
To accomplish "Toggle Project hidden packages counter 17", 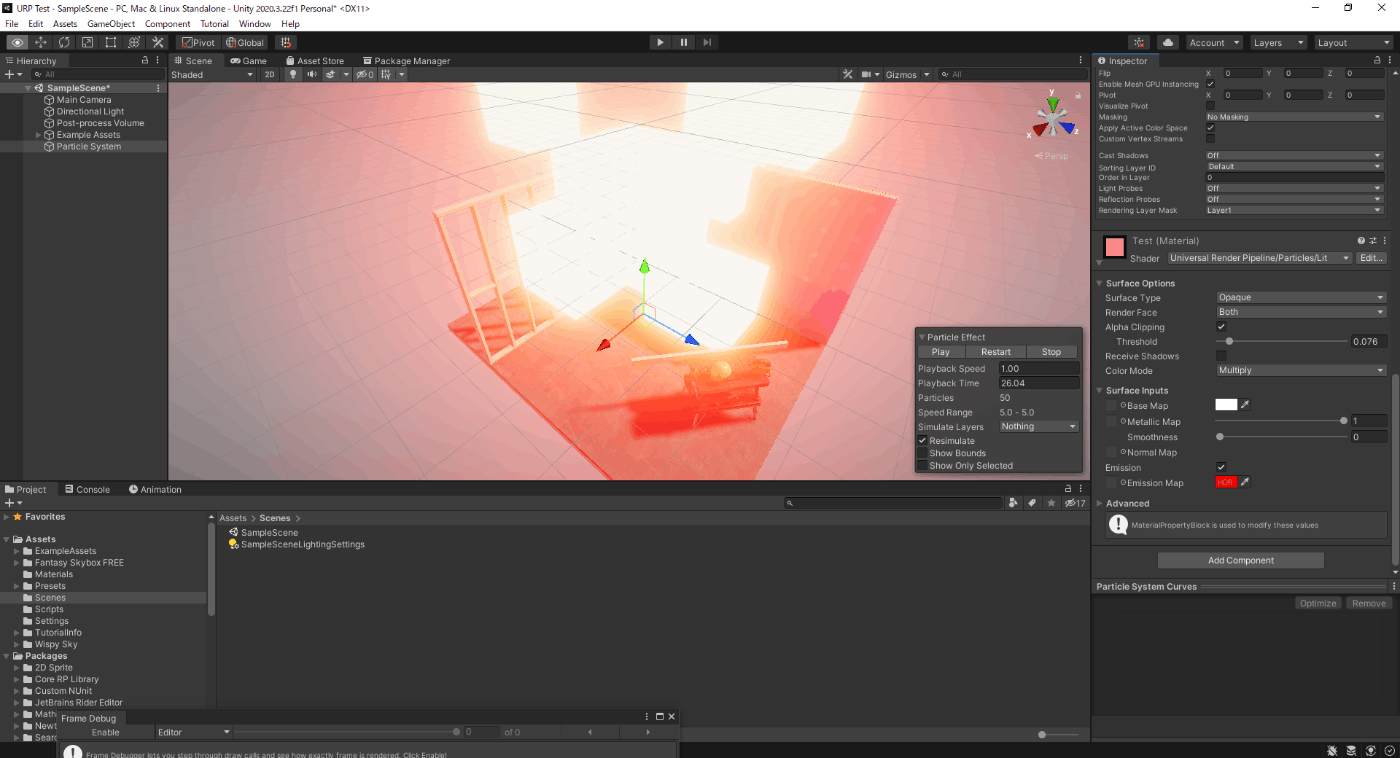I will point(1075,503).
